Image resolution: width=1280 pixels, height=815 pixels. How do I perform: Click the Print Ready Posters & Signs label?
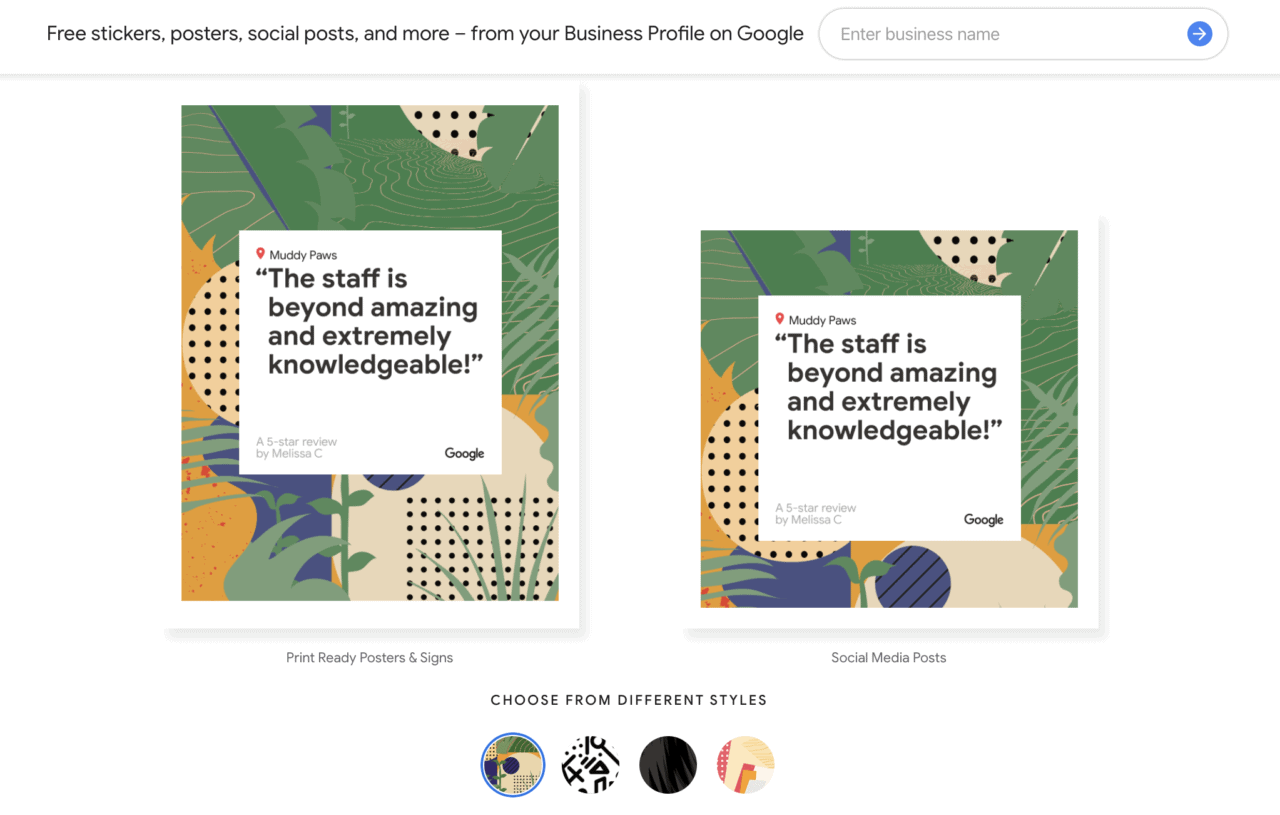click(369, 657)
